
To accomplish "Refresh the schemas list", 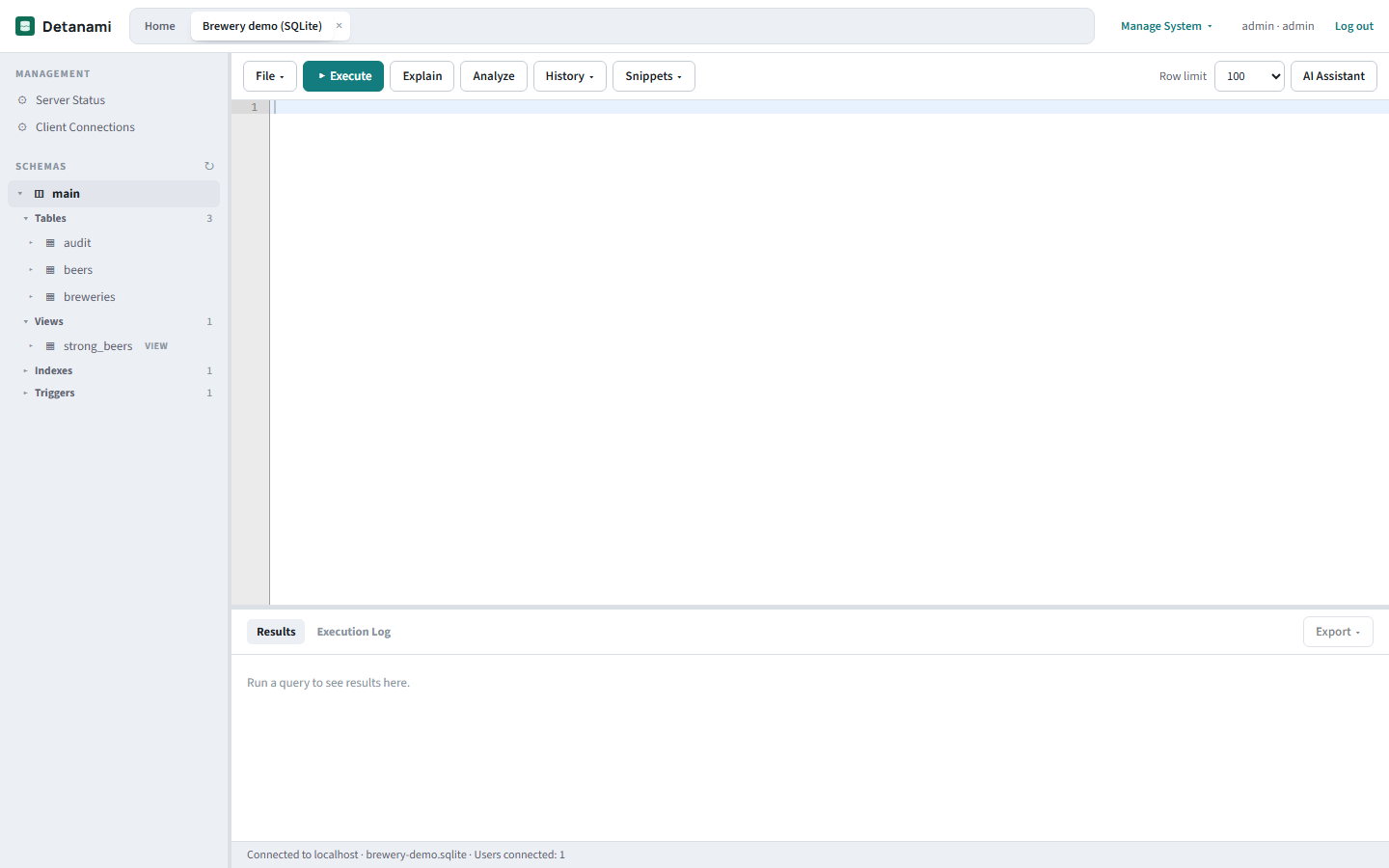I will [209, 166].
